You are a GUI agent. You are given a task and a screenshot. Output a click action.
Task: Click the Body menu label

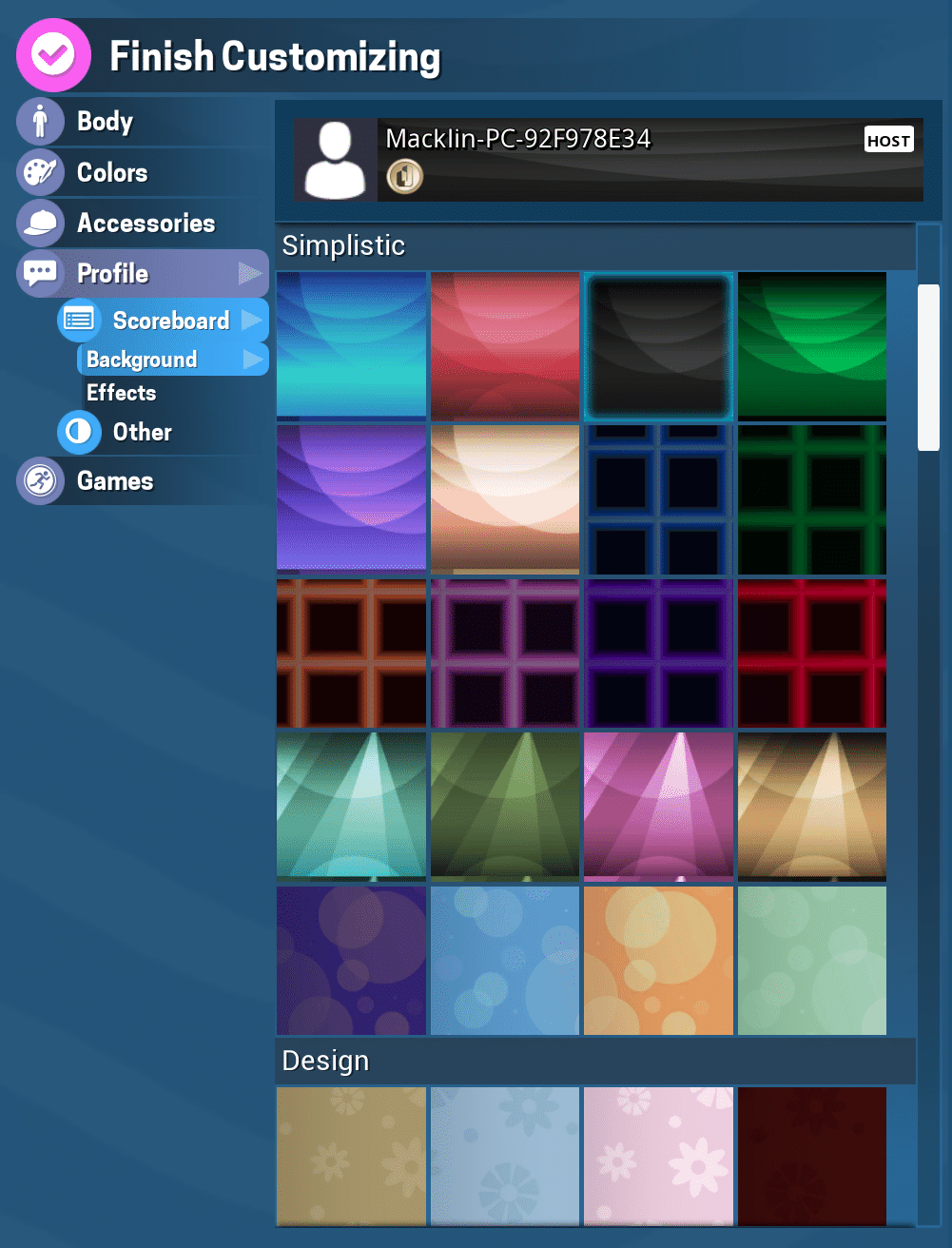[x=105, y=122]
